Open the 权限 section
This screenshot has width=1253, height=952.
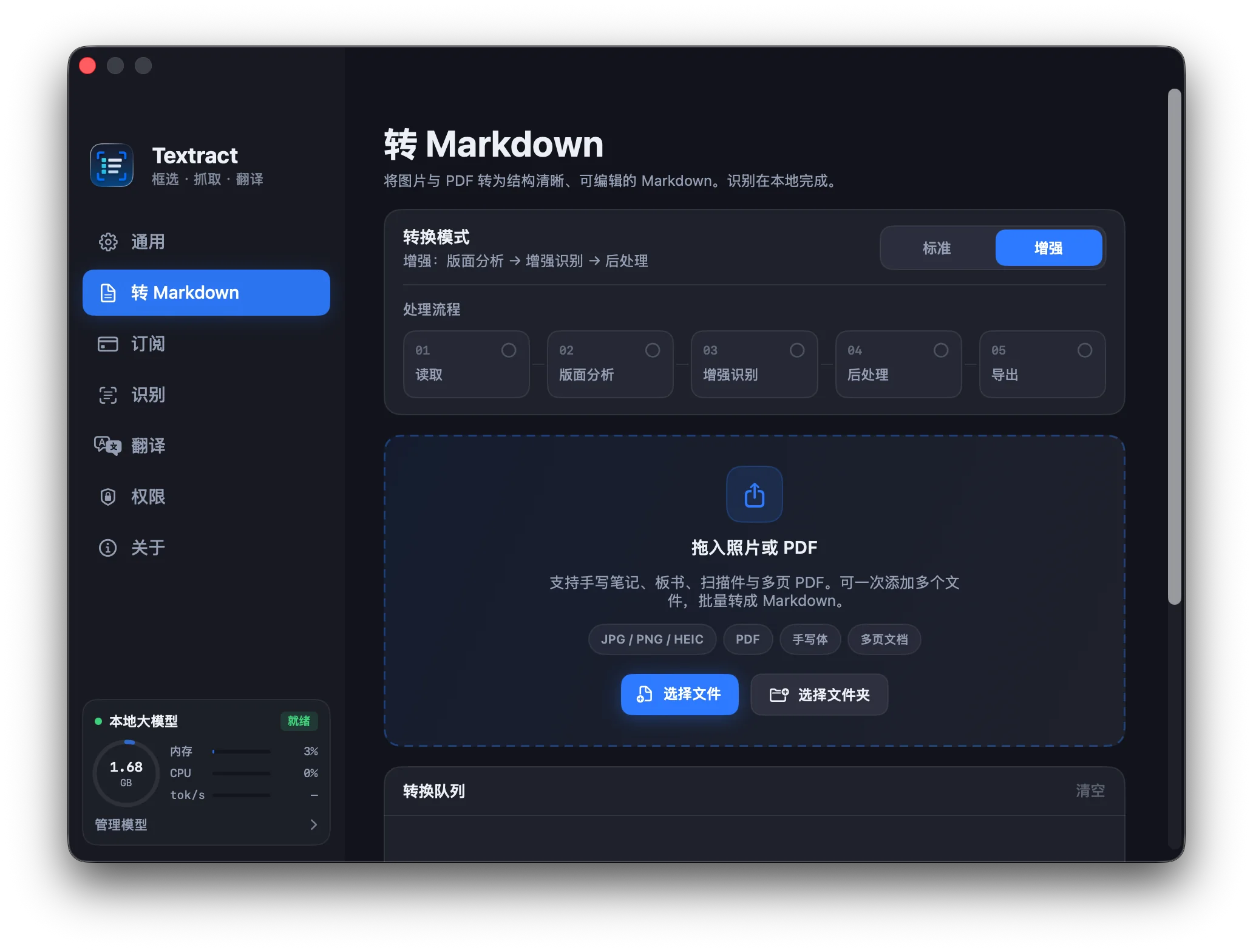[206, 497]
